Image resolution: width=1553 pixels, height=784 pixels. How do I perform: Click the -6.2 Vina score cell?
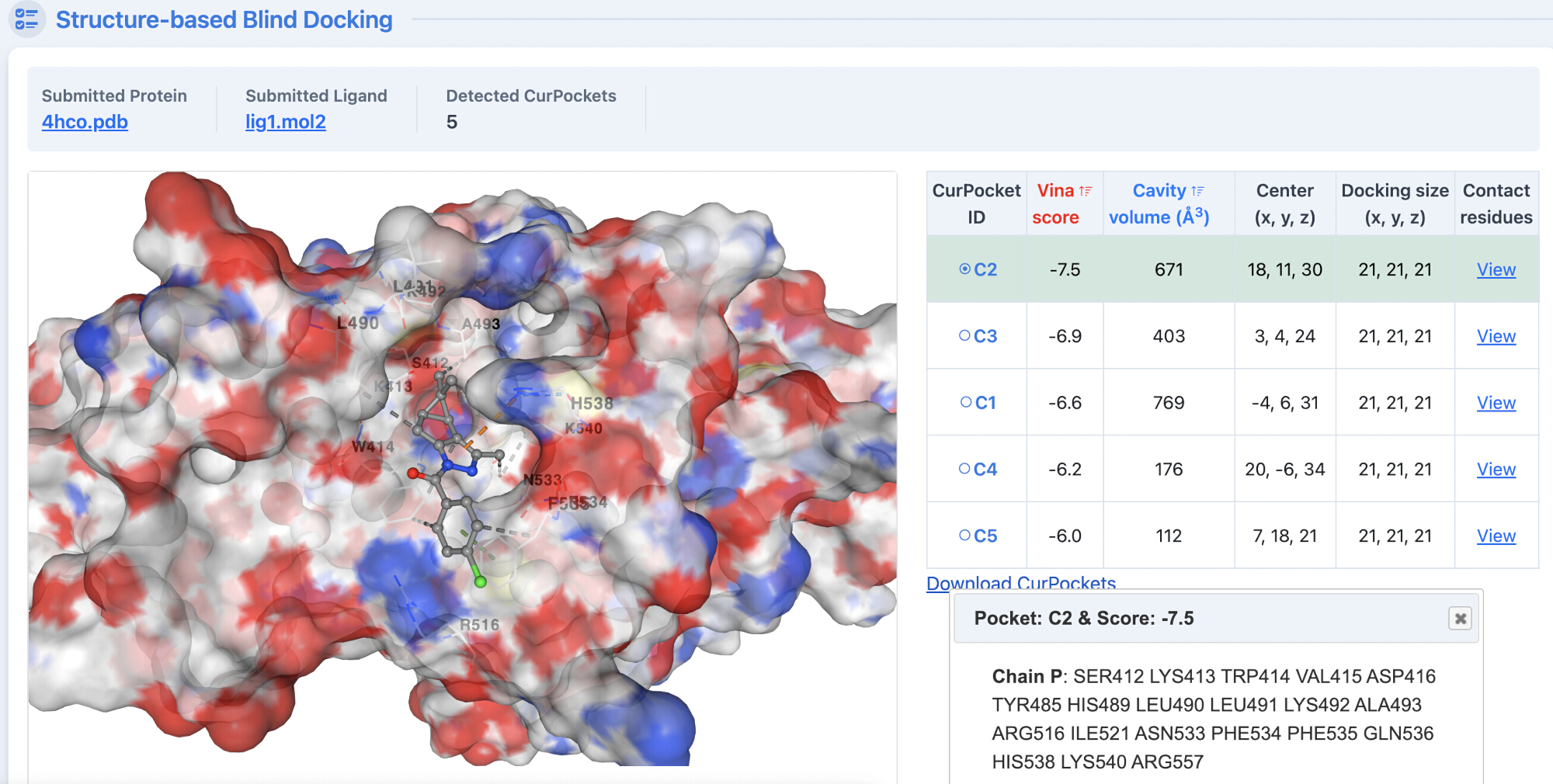pyautogui.click(x=1065, y=470)
